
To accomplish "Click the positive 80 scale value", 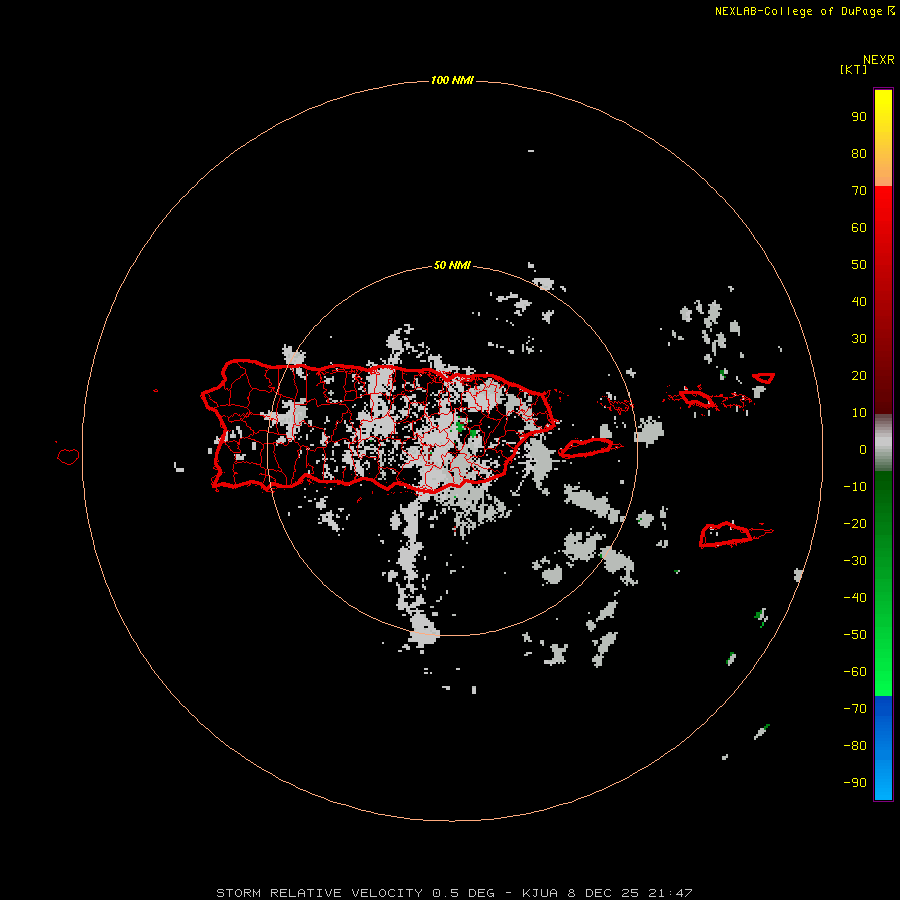I will 859,153.
